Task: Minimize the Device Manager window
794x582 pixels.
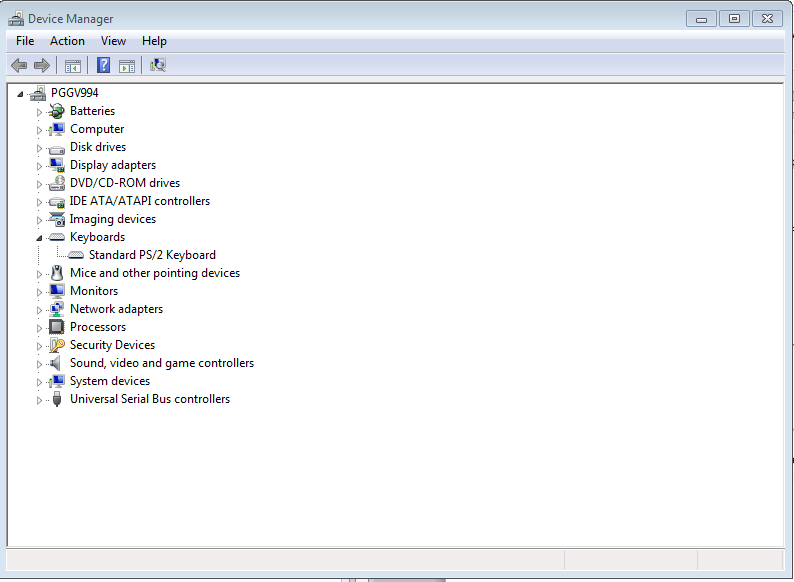Action: pos(701,19)
